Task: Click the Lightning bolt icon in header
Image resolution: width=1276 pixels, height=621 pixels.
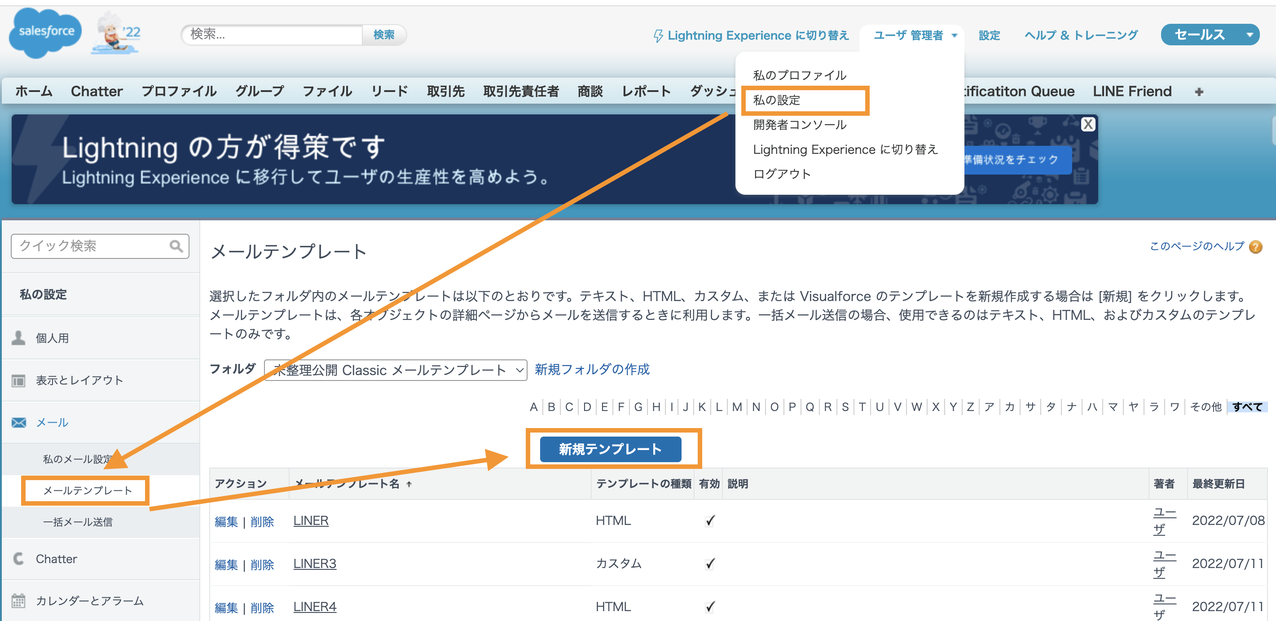Action: [657, 36]
